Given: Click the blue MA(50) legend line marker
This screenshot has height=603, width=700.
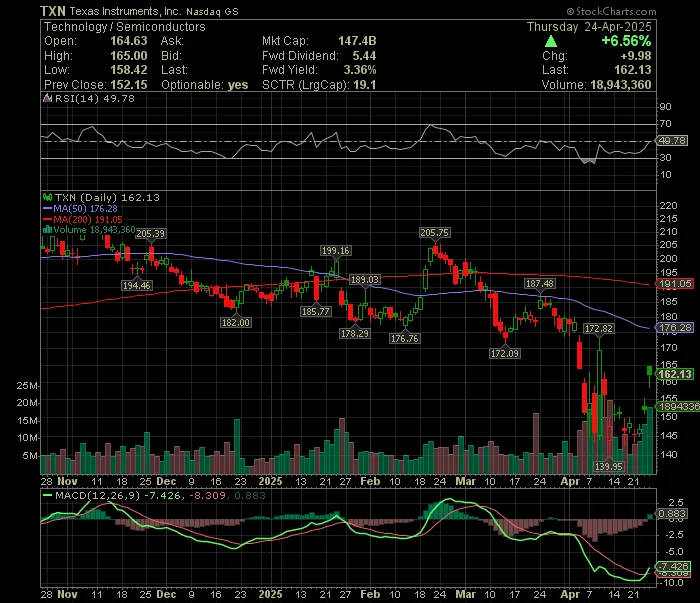Looking at the screenshot, I should pyautogui.click(x=47, y=208).
